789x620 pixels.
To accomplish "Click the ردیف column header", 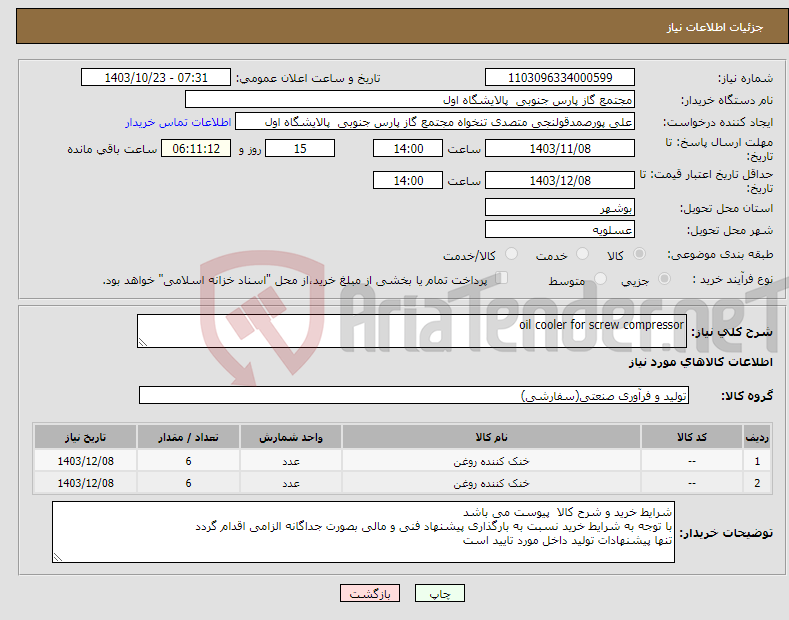I will pos(757,437).
